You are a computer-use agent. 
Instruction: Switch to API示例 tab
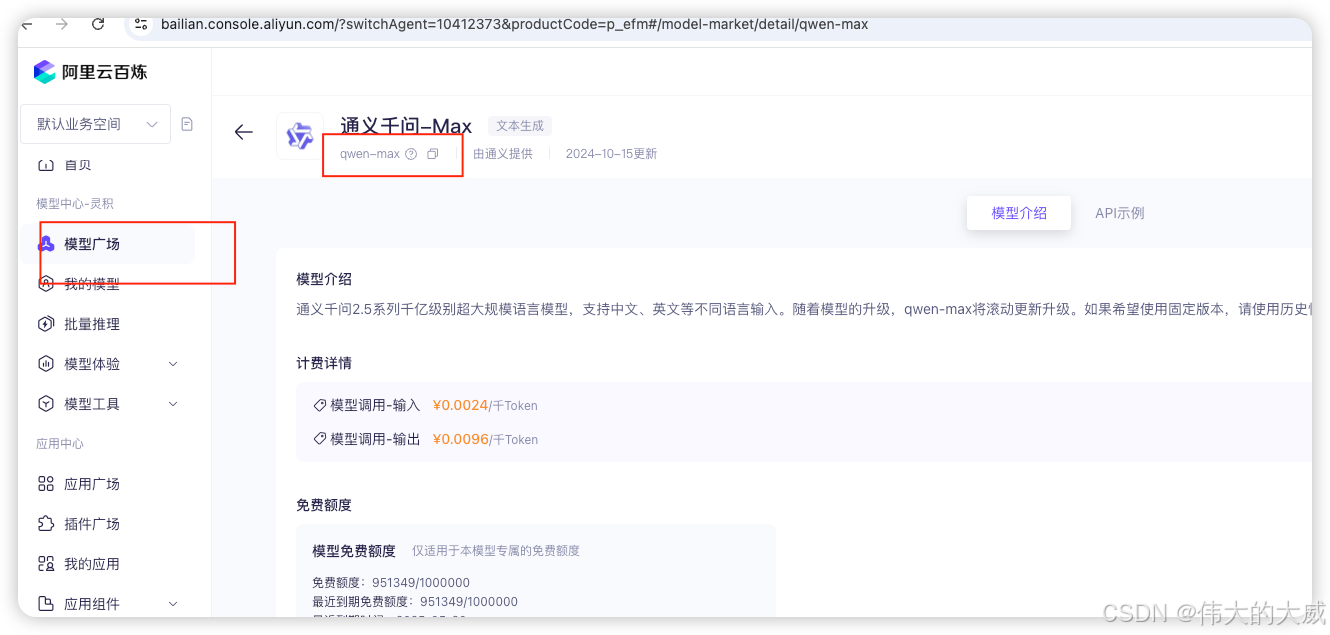(1119, 213)
